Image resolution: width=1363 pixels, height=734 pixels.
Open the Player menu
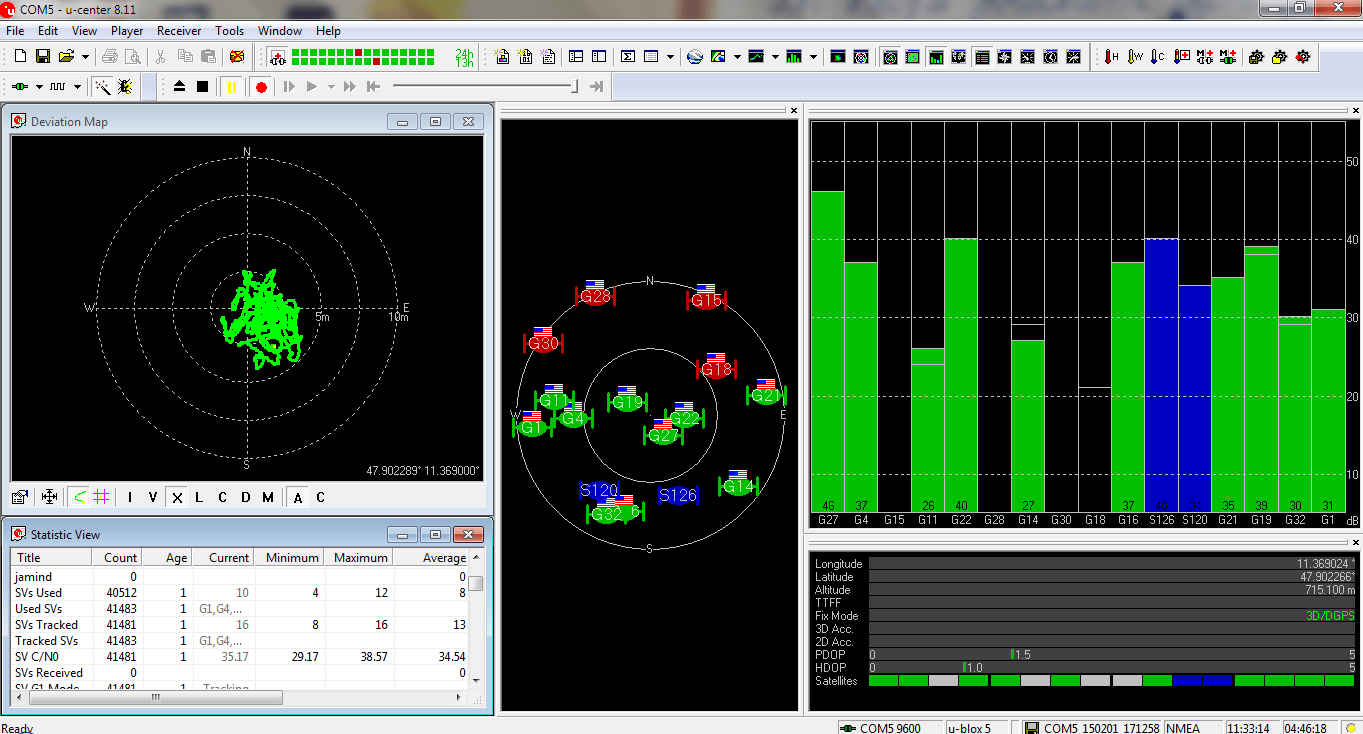tap(127, 31)
